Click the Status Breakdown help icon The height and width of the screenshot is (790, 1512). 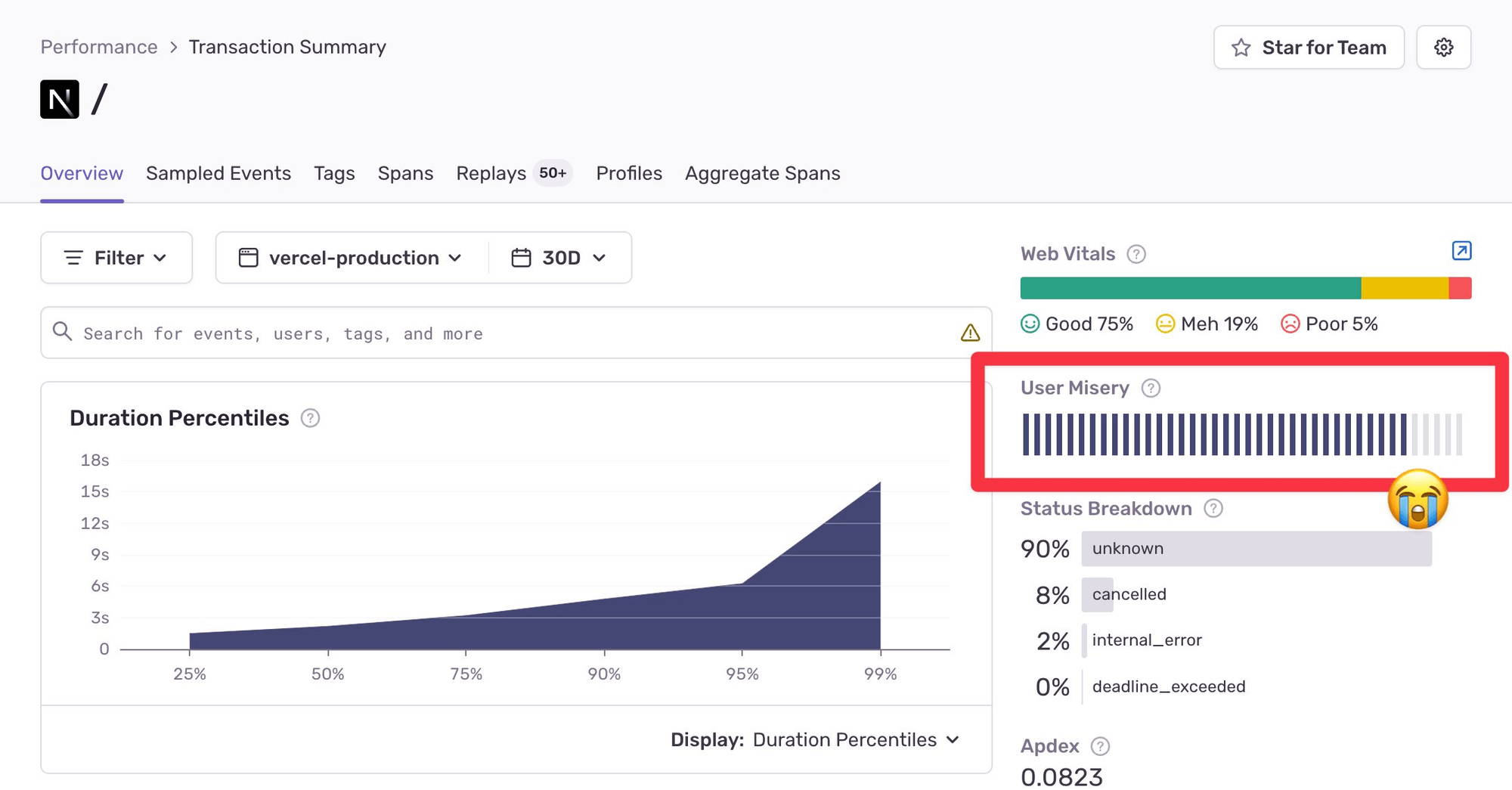pos(1213,509)
